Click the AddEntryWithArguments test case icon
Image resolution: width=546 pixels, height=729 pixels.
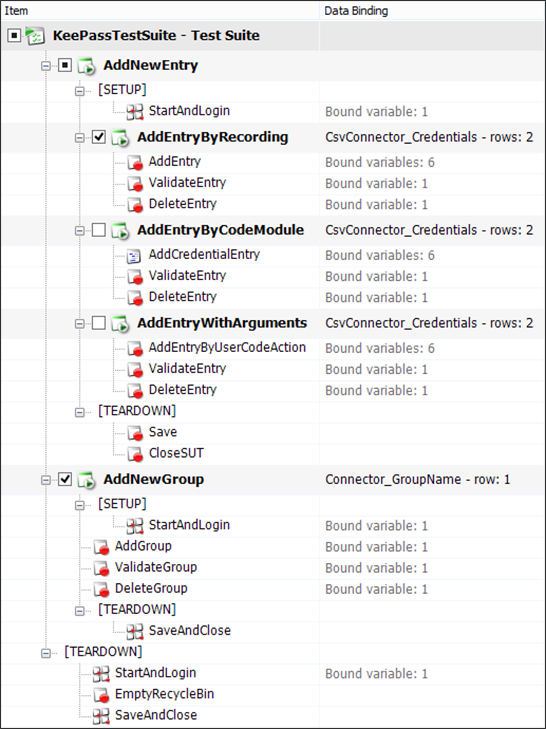click(120, 324)
